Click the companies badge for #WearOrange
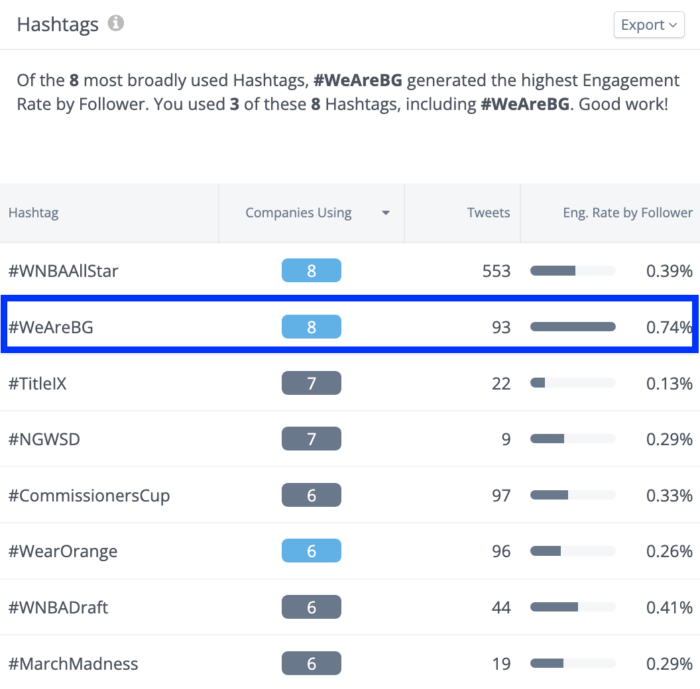 [x=311, y=551]
